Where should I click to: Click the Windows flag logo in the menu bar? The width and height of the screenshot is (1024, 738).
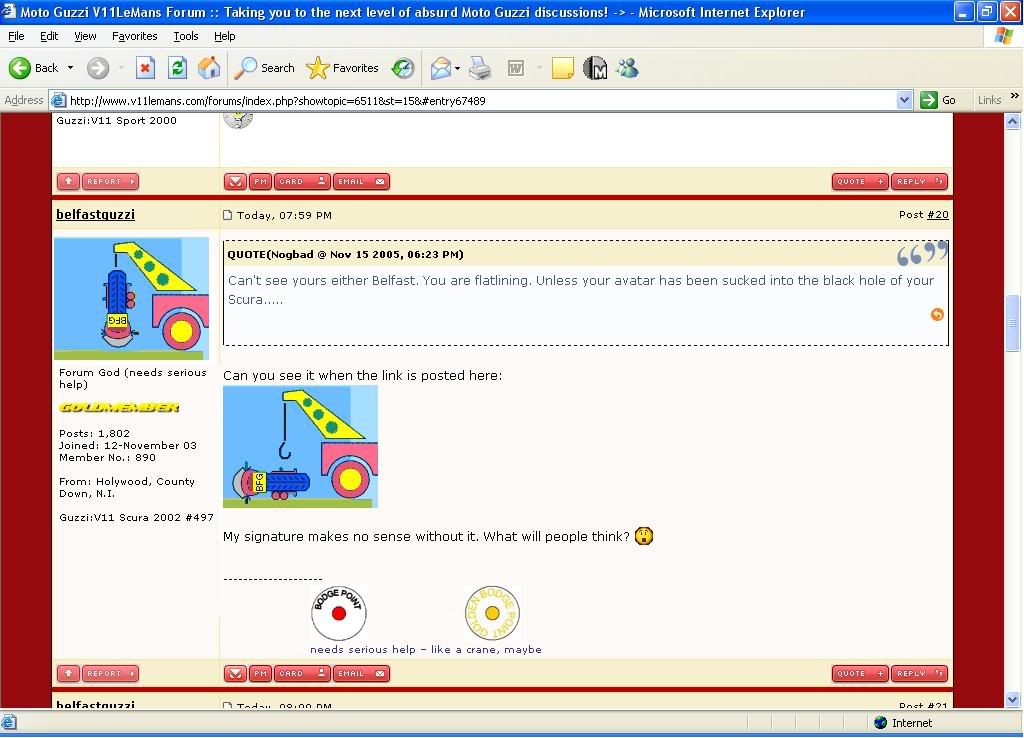(1004, 36)
